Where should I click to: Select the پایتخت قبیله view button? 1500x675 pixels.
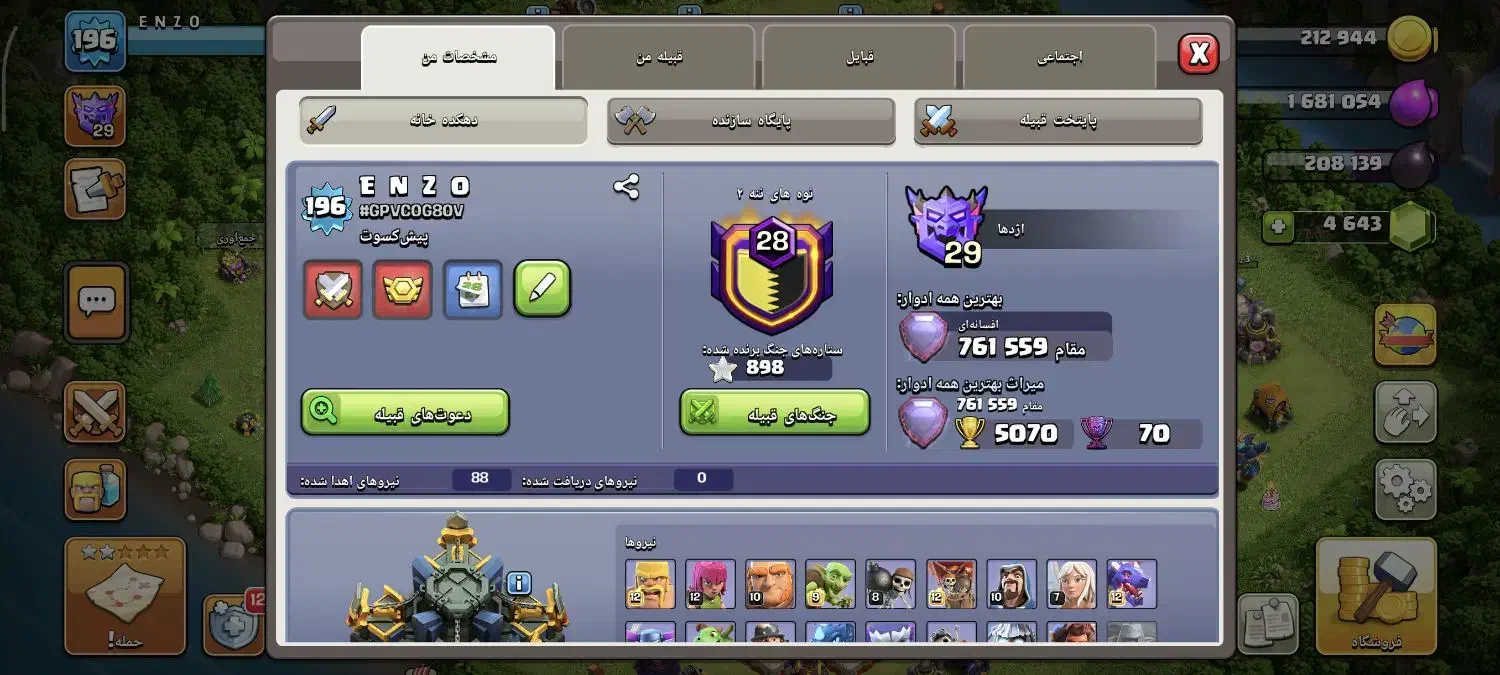tap(1058, 121)
